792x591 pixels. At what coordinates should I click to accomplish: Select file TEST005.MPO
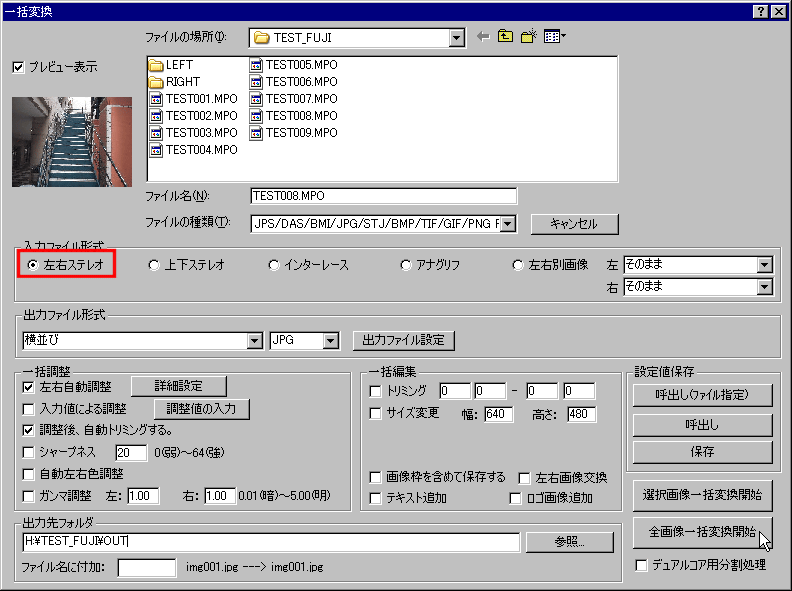click(x=294, y=65)
